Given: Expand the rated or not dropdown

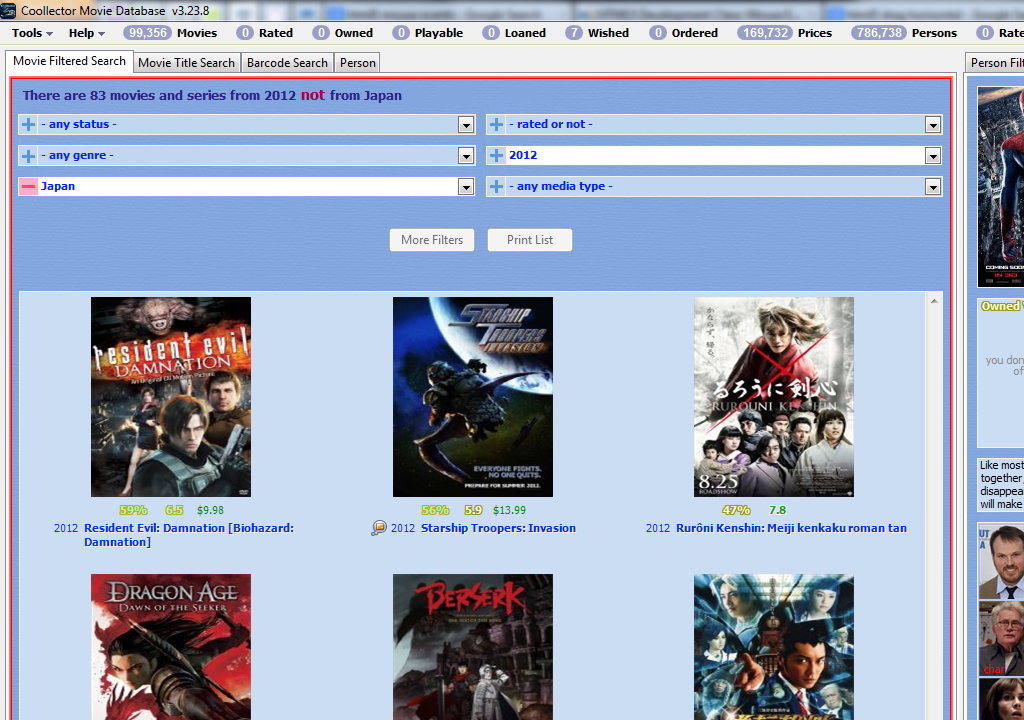Looking at the screenshot, I should tap(933, 125).
